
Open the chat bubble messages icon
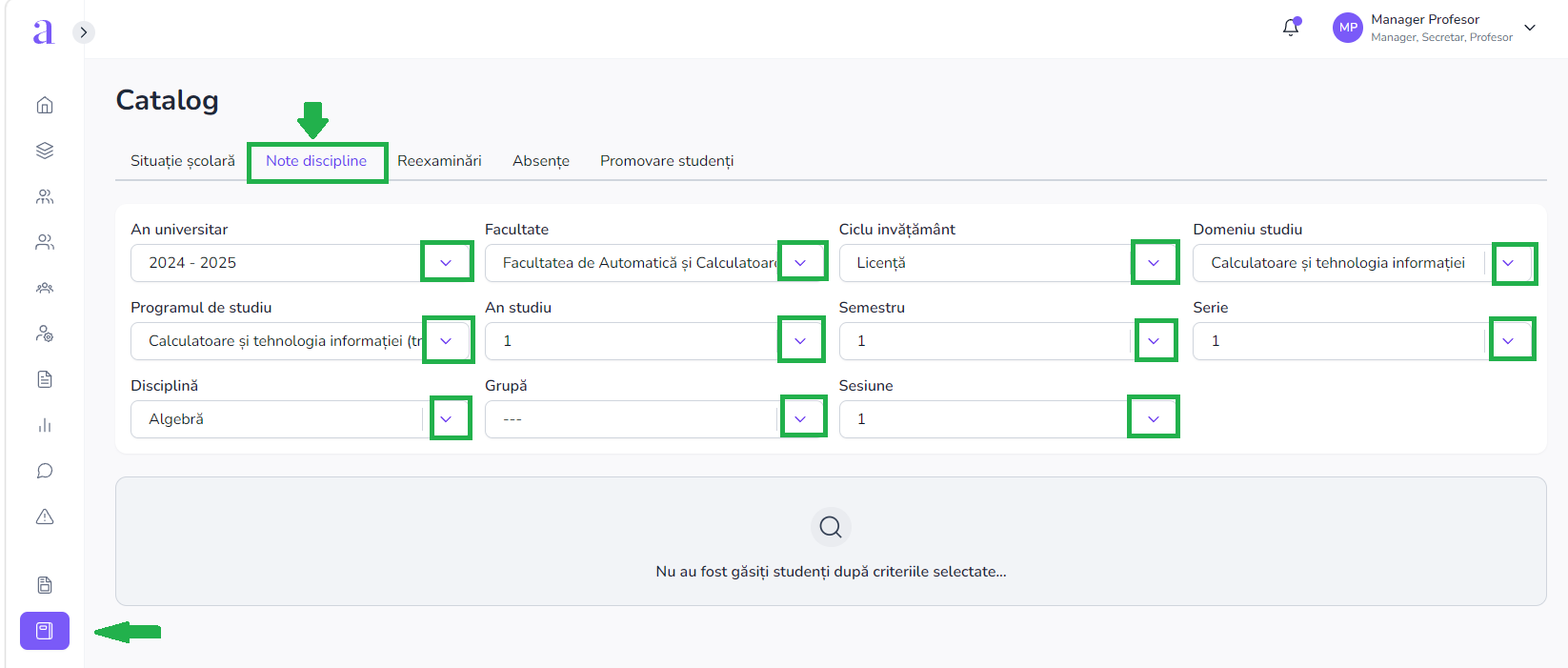coord(45,471)
